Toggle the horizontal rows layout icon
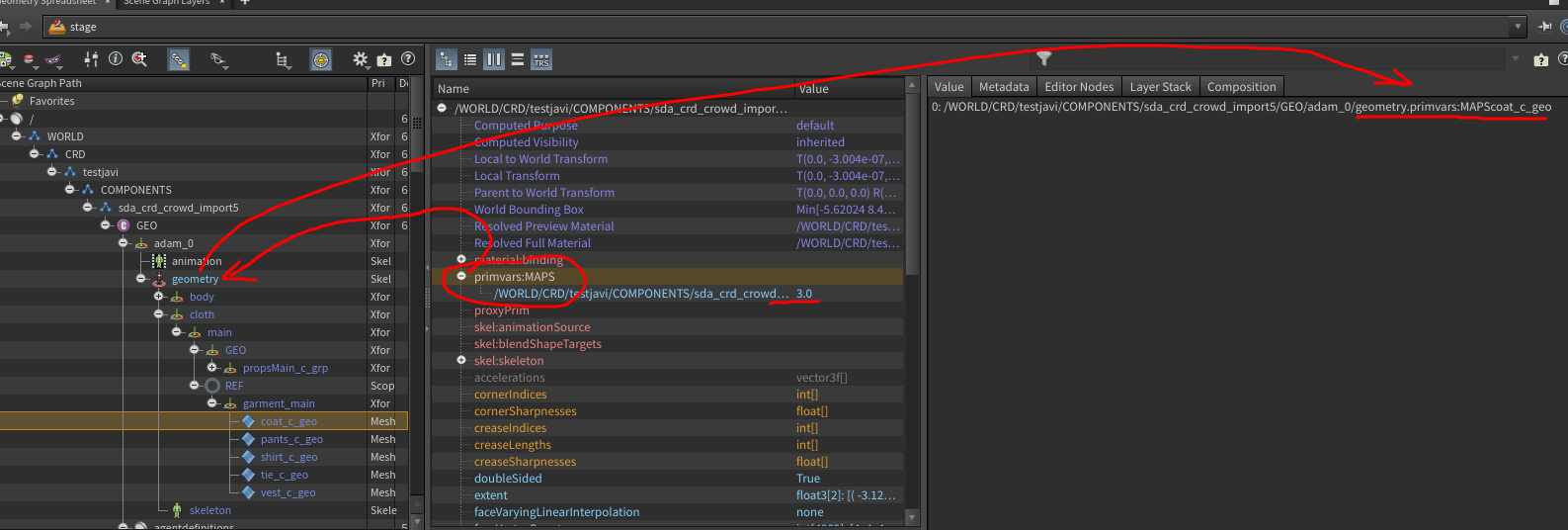The image size is (1568, 530). coord(517,60)
